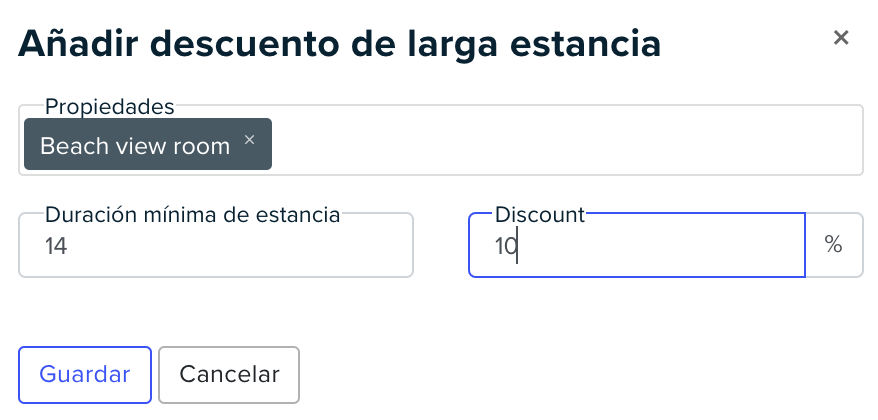Click the percent sign suffix
The width and height of the screenshot is (878, 420).
pos(833,245)
